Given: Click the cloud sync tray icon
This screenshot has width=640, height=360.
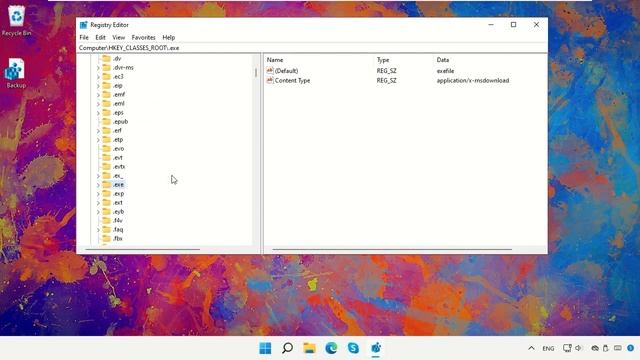Looking at the screenshot, I should pyautogui.click(x=595, y=348).
